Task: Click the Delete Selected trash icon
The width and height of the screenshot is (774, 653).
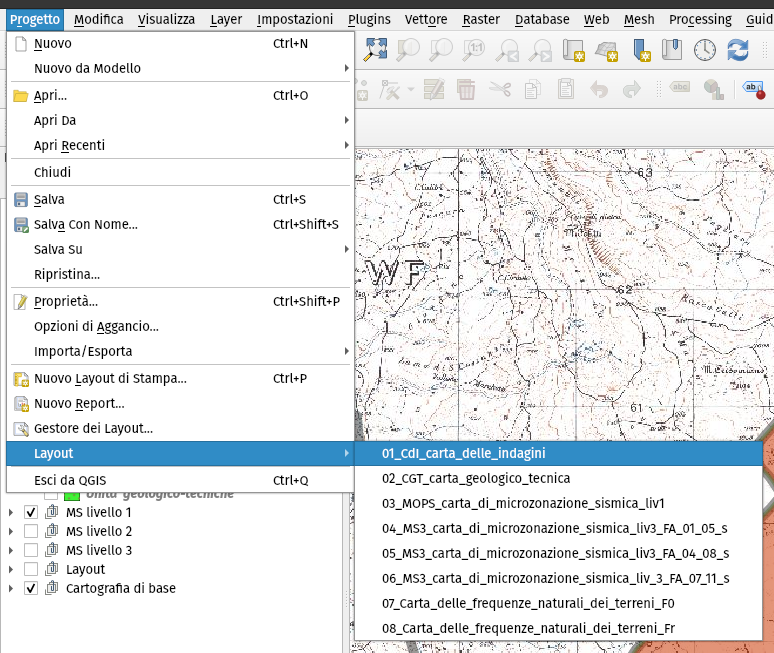Action: [x=466, y=90]
